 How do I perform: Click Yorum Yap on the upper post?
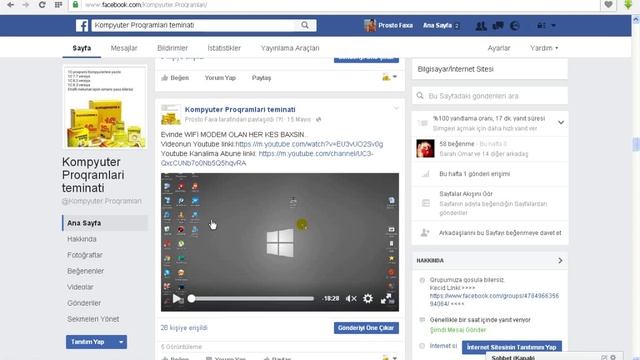pyautogui.click(x=220, y=78)
